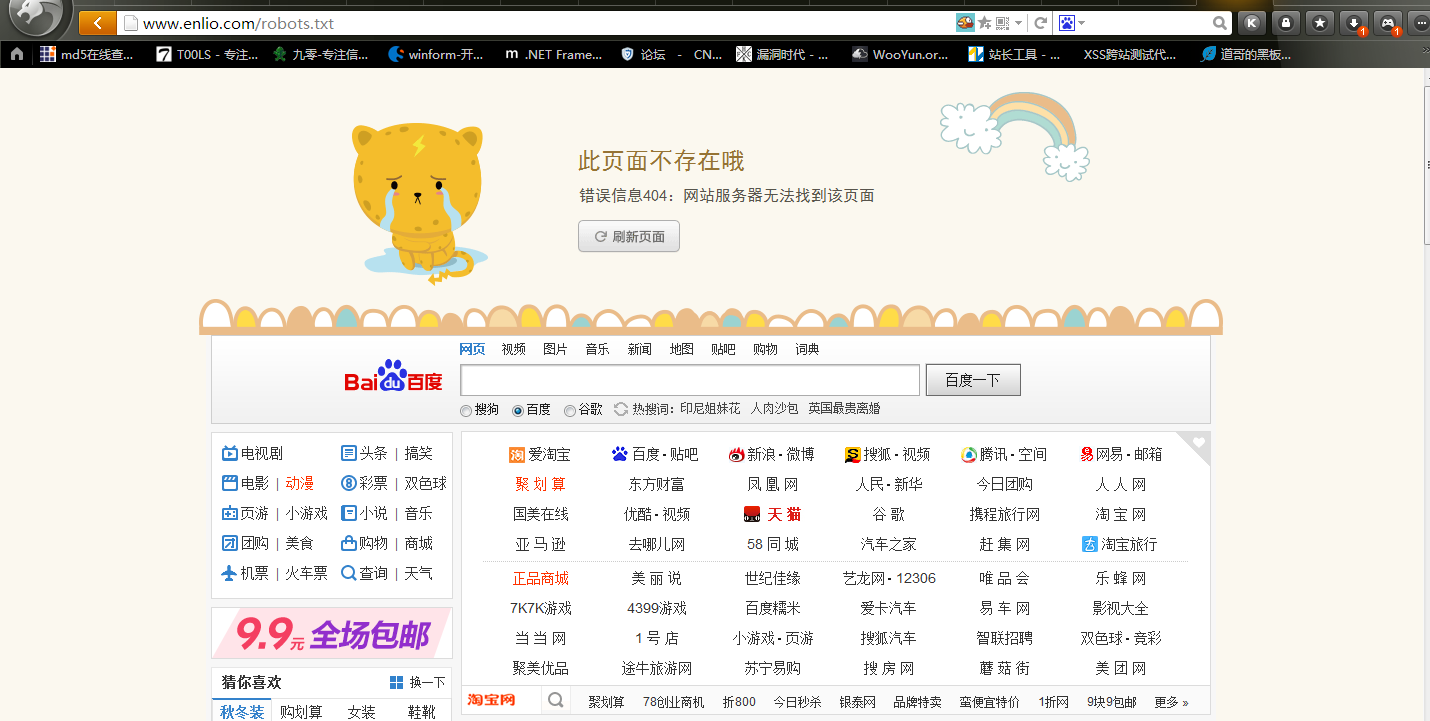Click the 9.9元全场包邮 banner
Screen dimensions: 1430x721
pos(332,633)
